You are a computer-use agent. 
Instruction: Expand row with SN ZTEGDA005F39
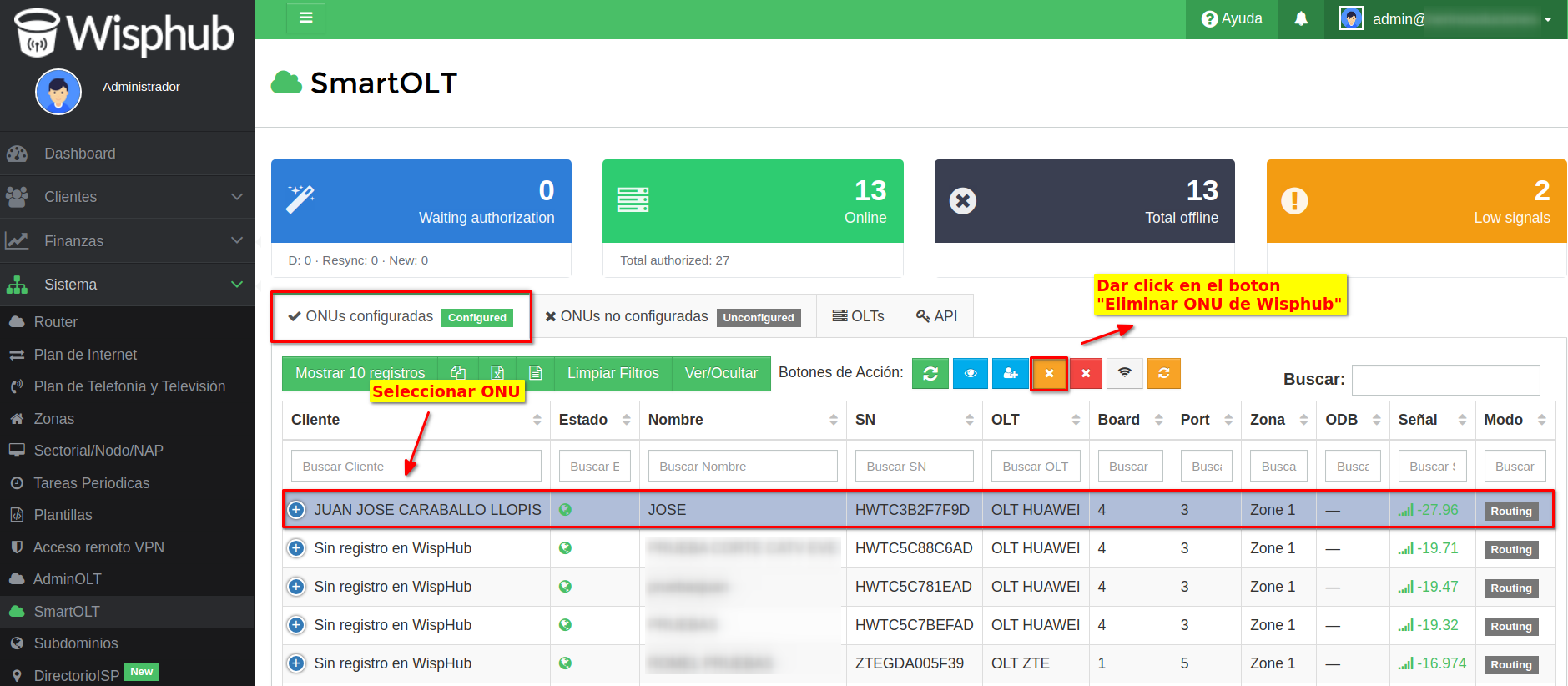pyautogui.click(x=296, y=663)
